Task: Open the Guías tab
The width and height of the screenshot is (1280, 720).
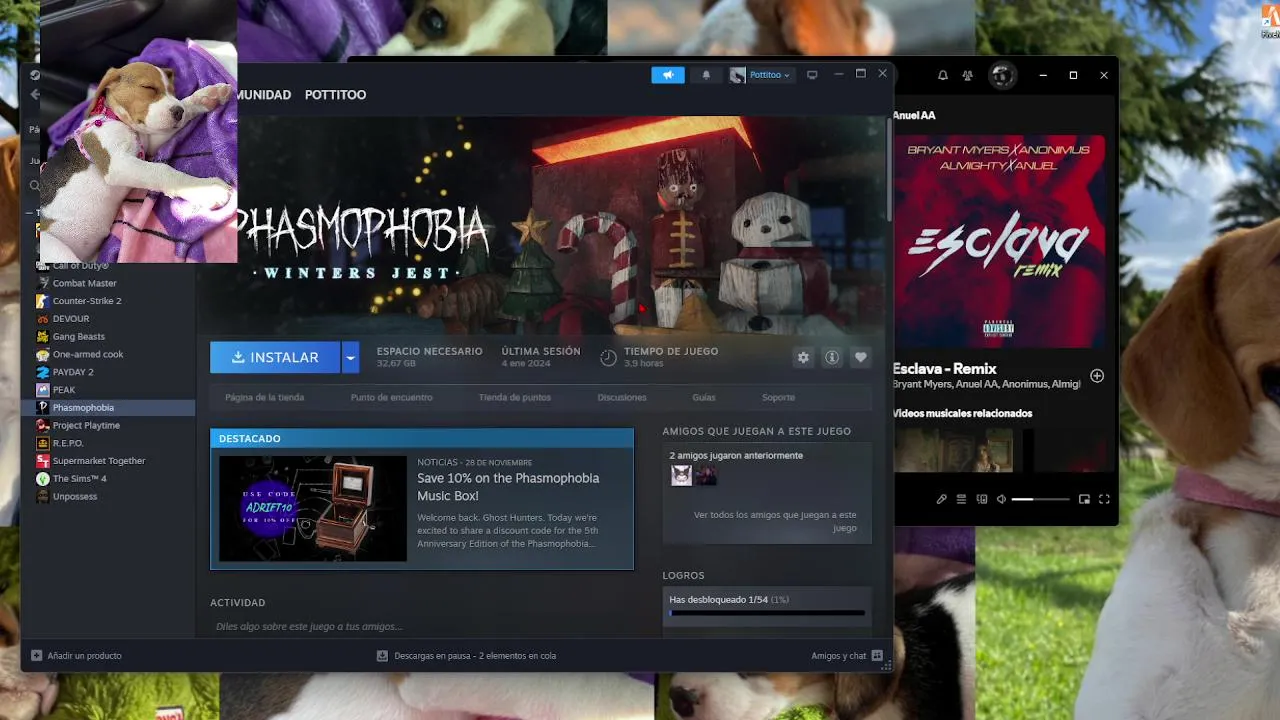Action: [x=704, y=397]
